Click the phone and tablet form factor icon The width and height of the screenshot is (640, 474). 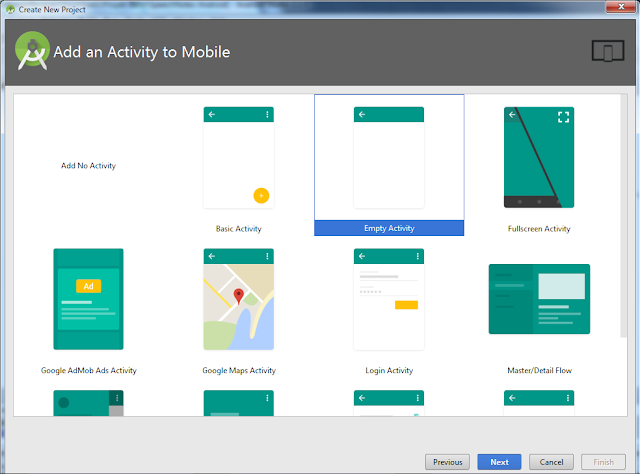pos(608,51)
